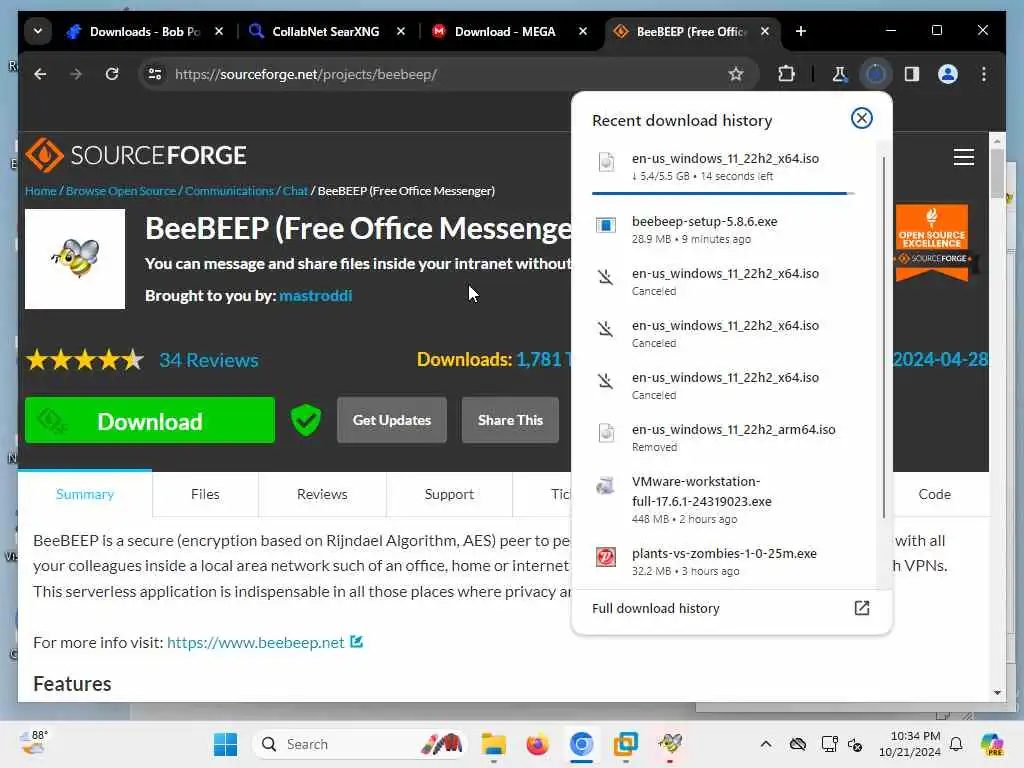
Task: Open the Windows Start menu
Action: click(x=225, y=744)
